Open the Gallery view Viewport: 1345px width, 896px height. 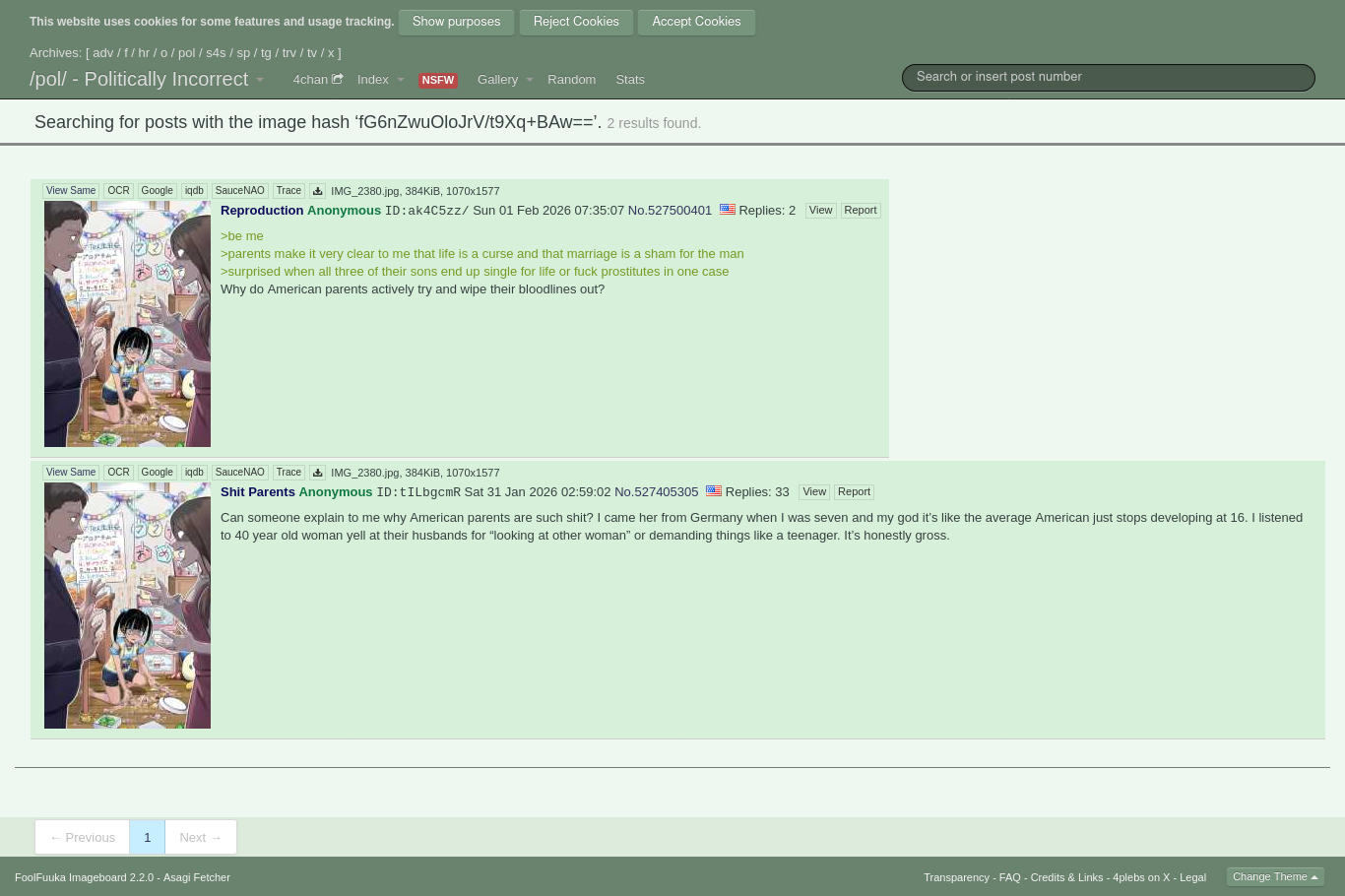pyautogui.click(x=497, y=80)
